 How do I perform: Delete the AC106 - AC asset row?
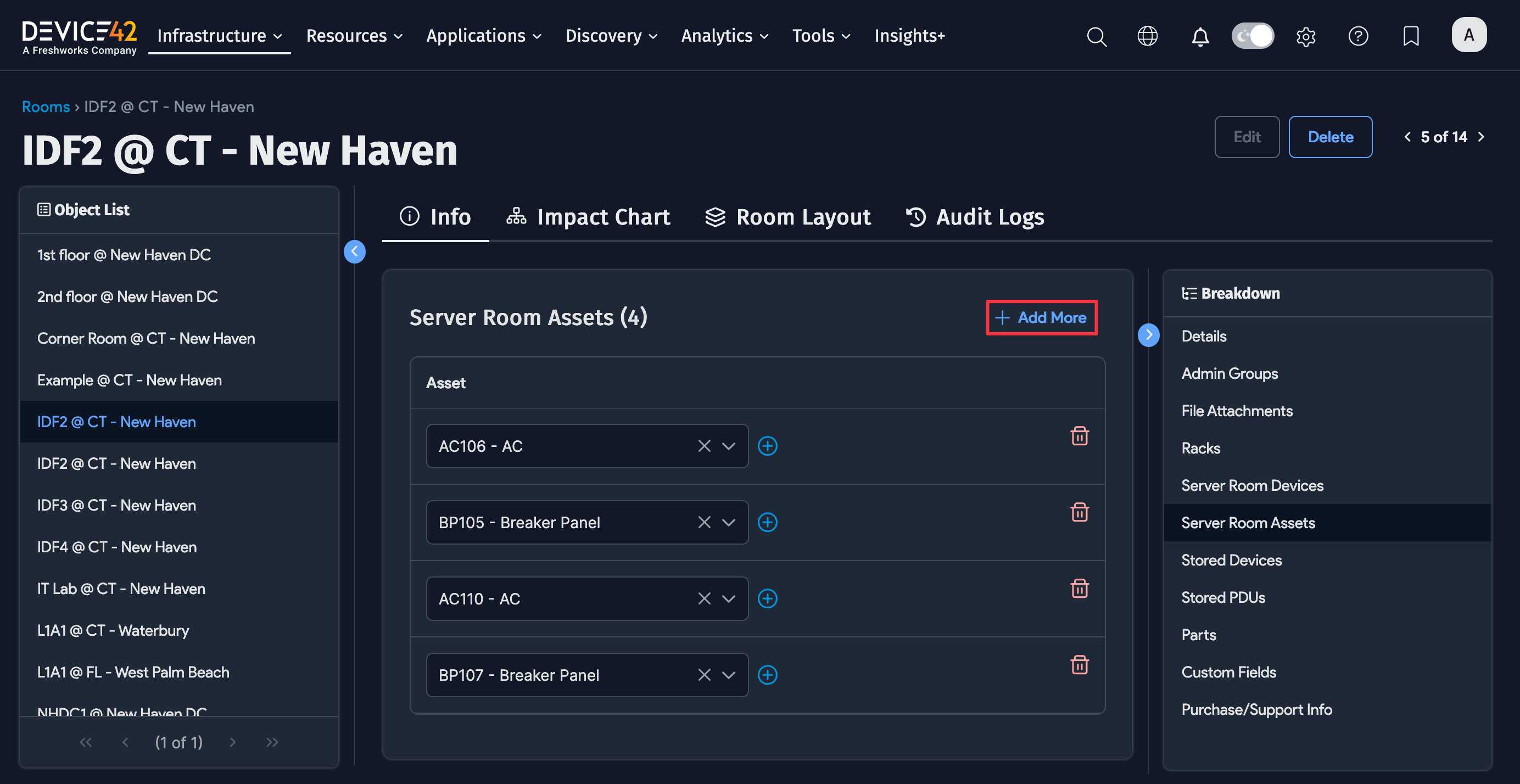tap(1079, 436)
